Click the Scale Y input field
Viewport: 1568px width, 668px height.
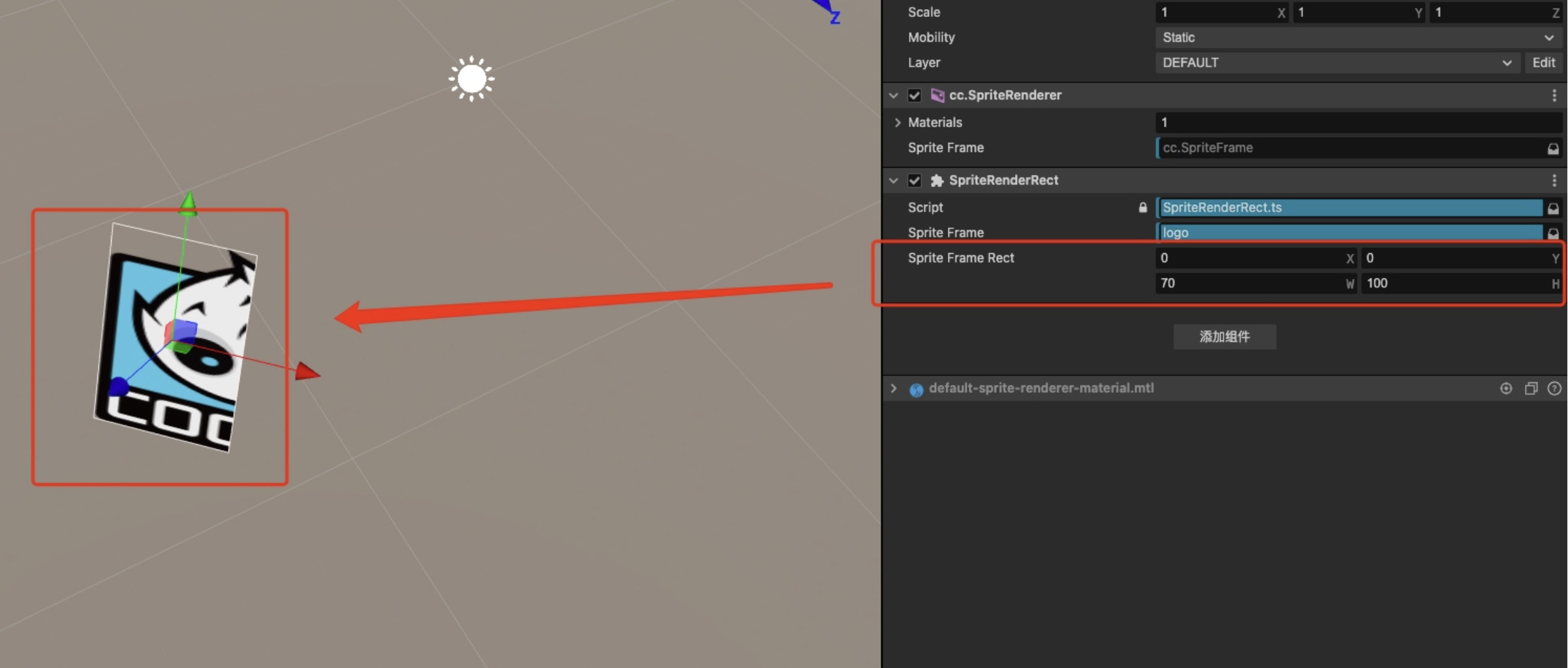click(x=1358, y=12)
